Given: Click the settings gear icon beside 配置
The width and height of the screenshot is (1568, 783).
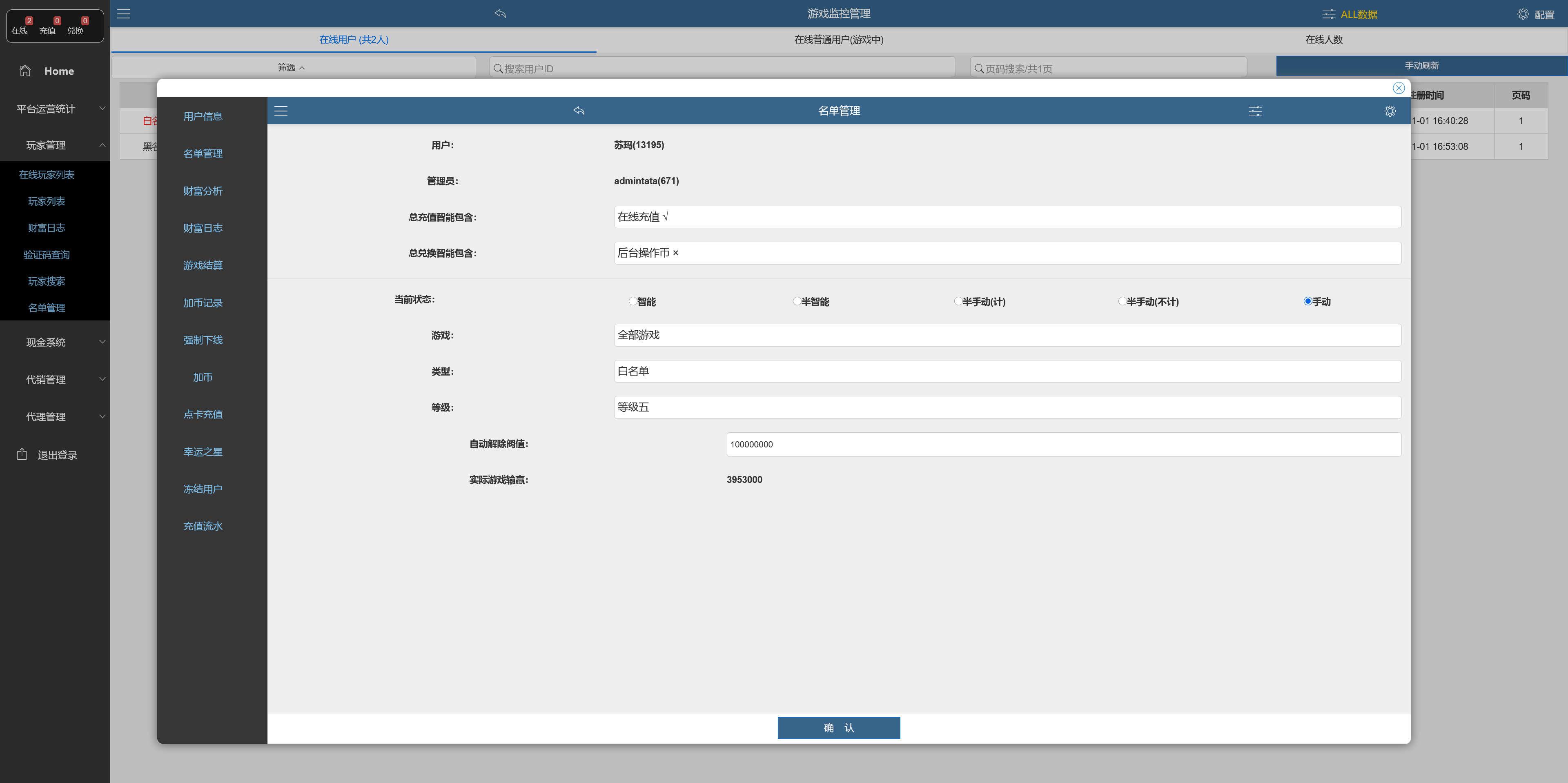Looking at the screenshot, I should [1522, 14].
